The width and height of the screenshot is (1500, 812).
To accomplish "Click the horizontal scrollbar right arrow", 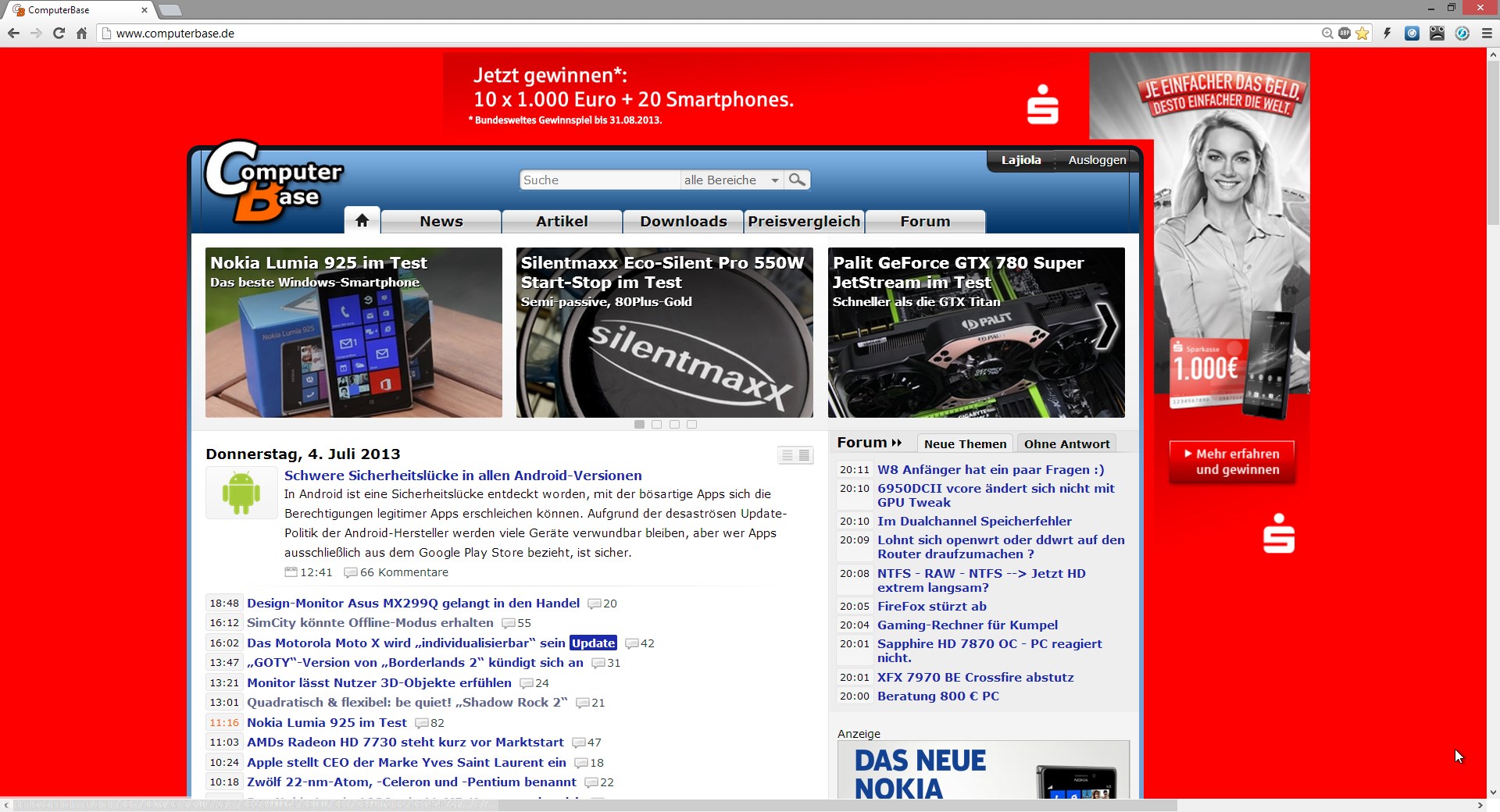I will pos(1480,805).
